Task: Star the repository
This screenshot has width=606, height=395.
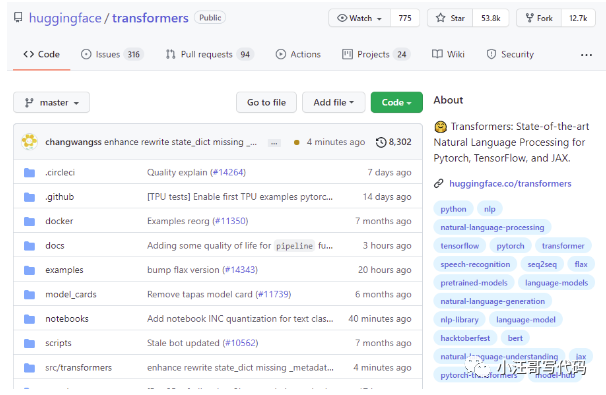Action: pos(450,18)
